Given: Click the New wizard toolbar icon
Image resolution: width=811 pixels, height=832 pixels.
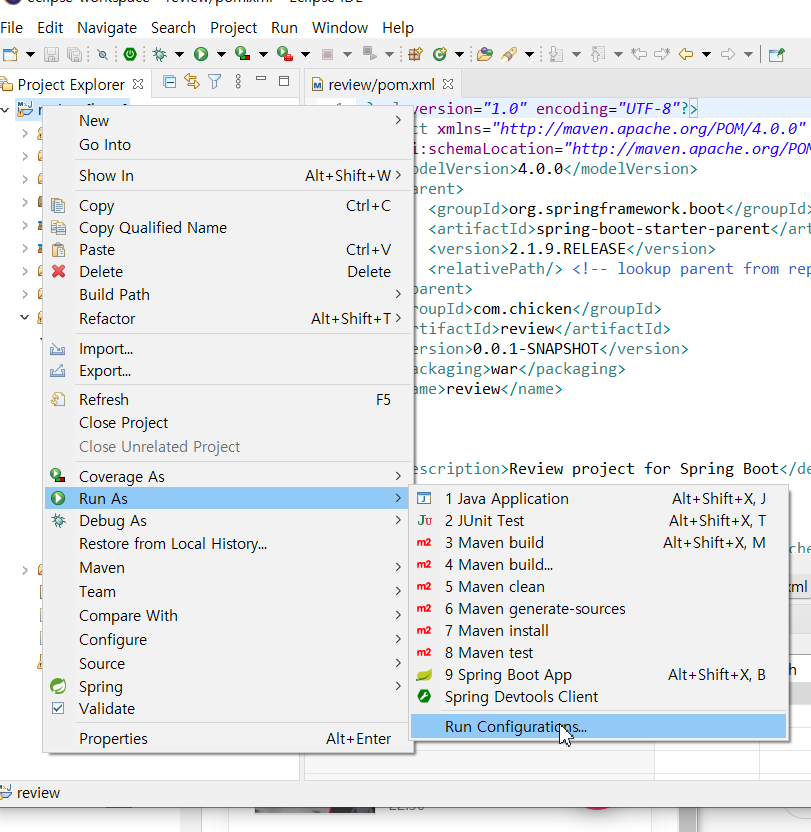Looking at the screenshot, I should click(11, 54).
